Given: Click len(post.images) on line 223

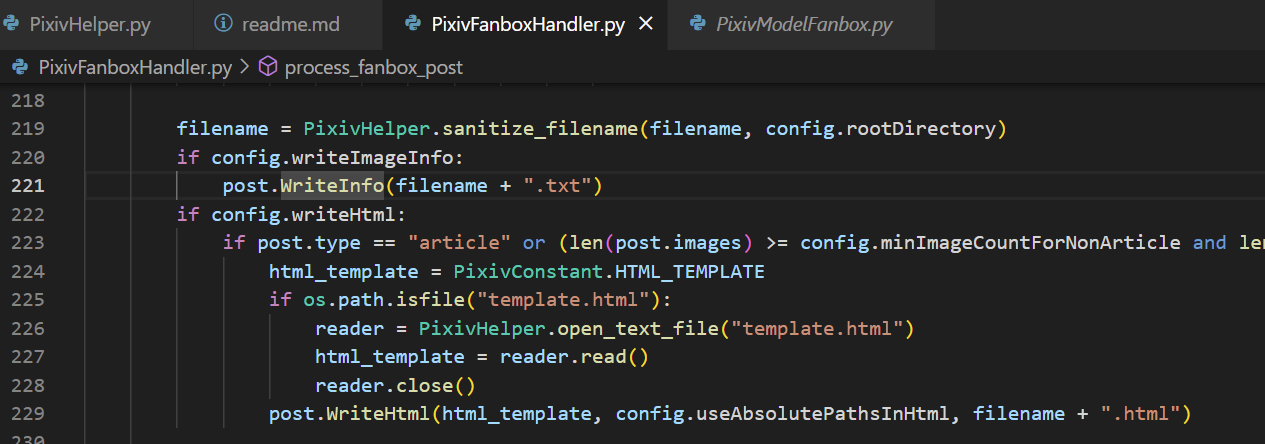Looking at the screenshot, I should click(x=662, y=243).
